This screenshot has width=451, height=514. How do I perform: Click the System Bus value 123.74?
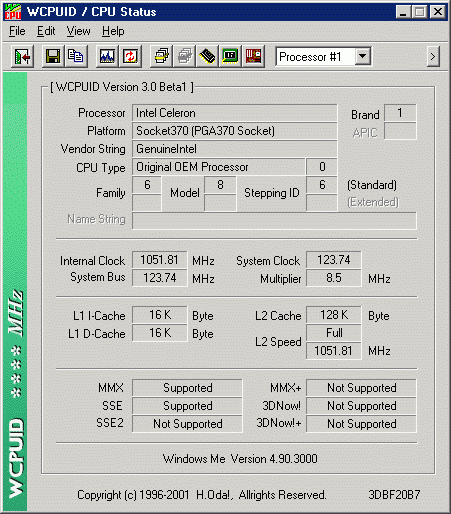point(160,278)
